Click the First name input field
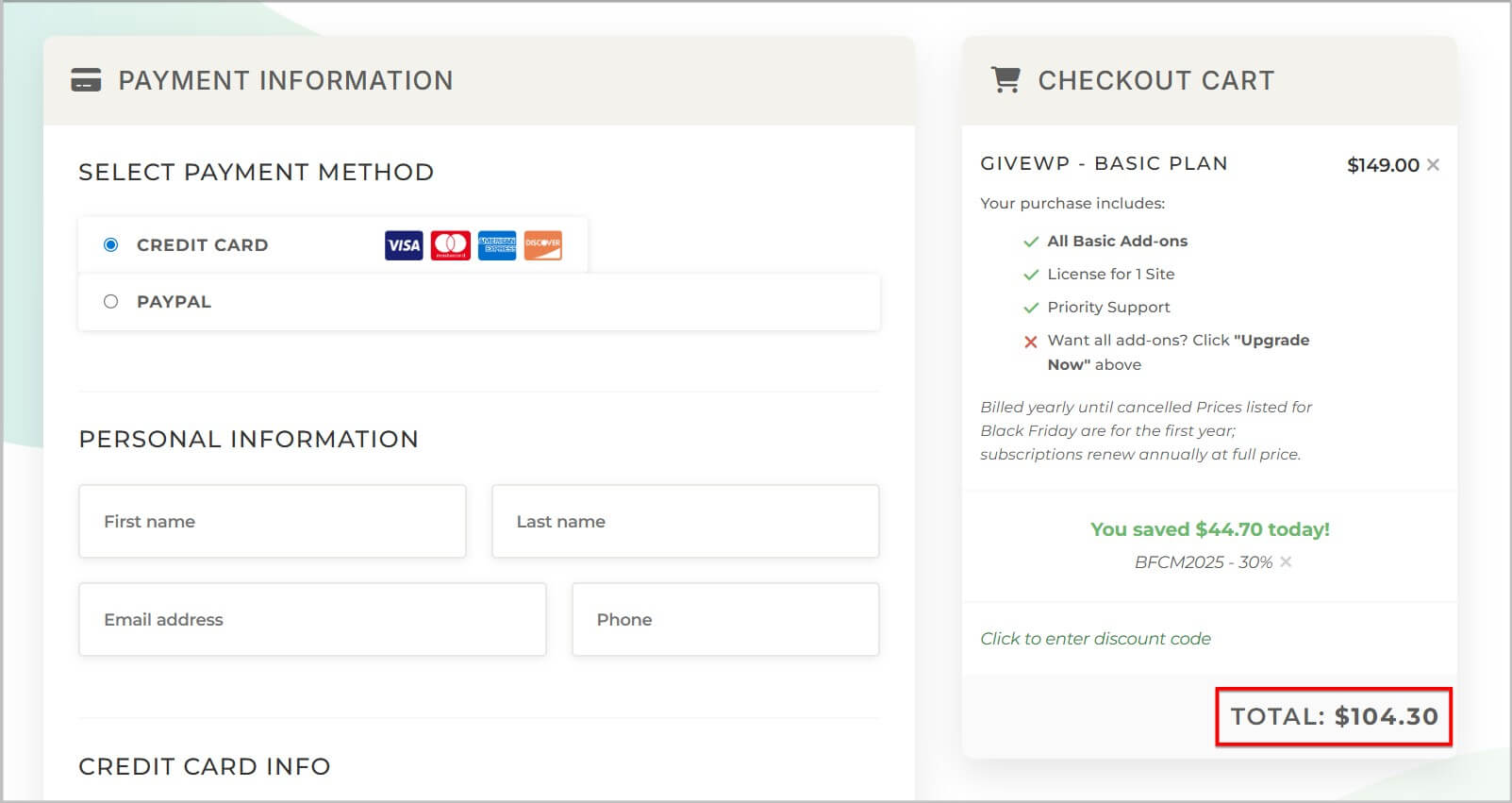 tap(272, 521)
